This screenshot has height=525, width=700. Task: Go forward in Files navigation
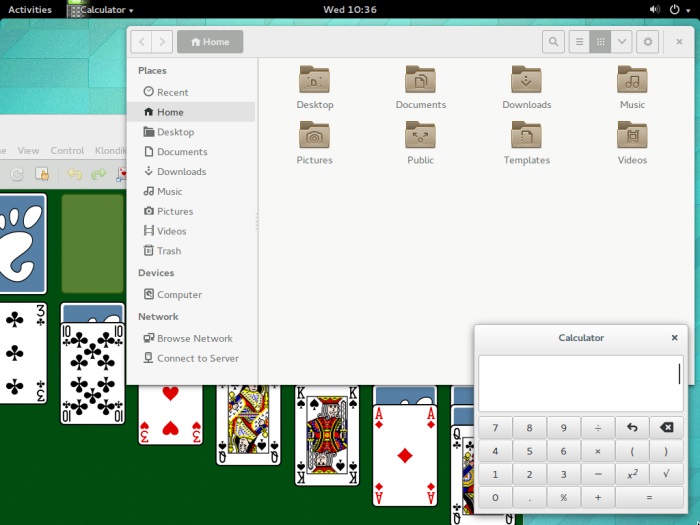tap(162, 42)
